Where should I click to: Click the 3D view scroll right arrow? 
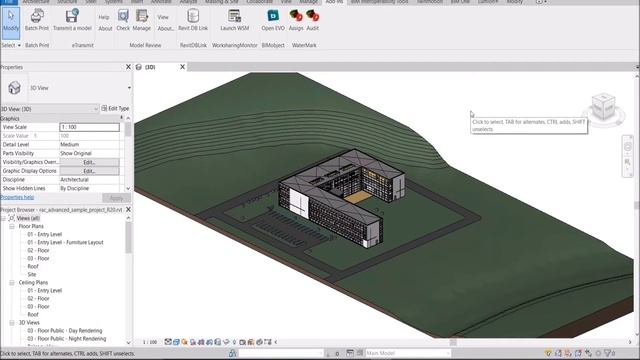630,342
